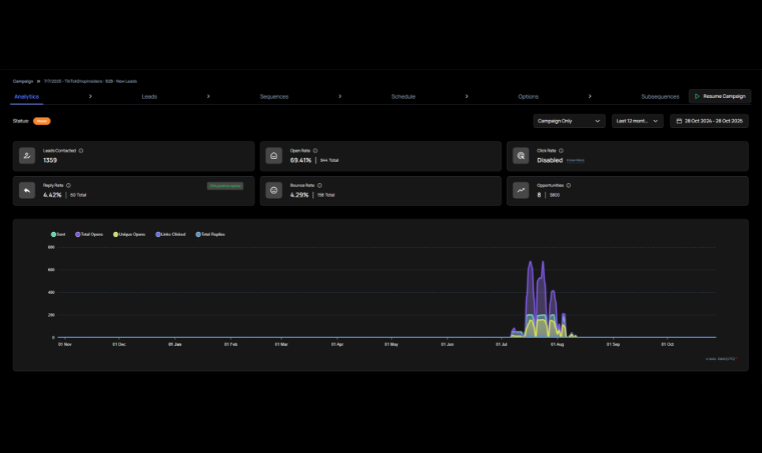Click the info icon beside Opportunities

click(x=568, y=185)
